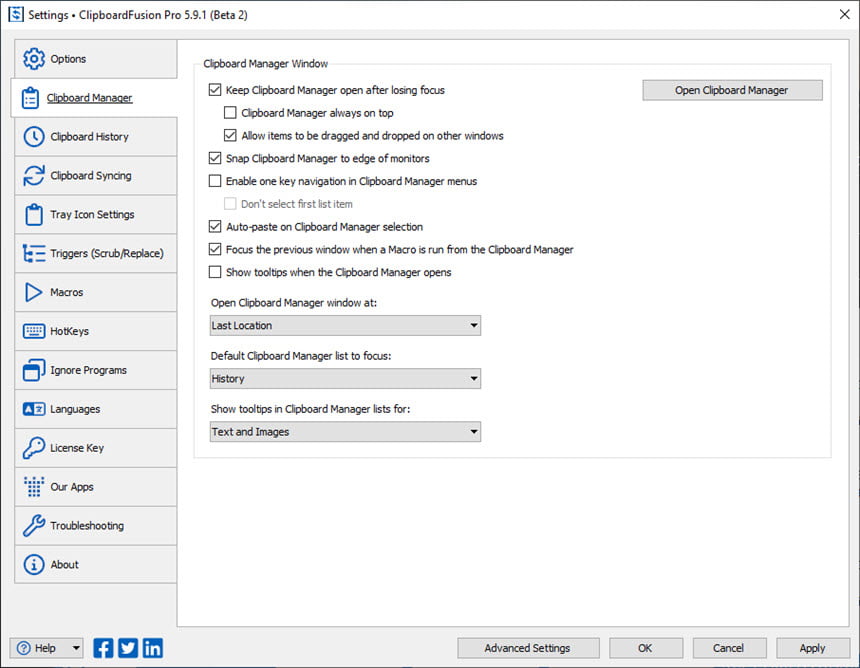Switch to the Ignore Programs tab
Image resolution: width=860 pixels, height=668 pixels.
(95, 370)
